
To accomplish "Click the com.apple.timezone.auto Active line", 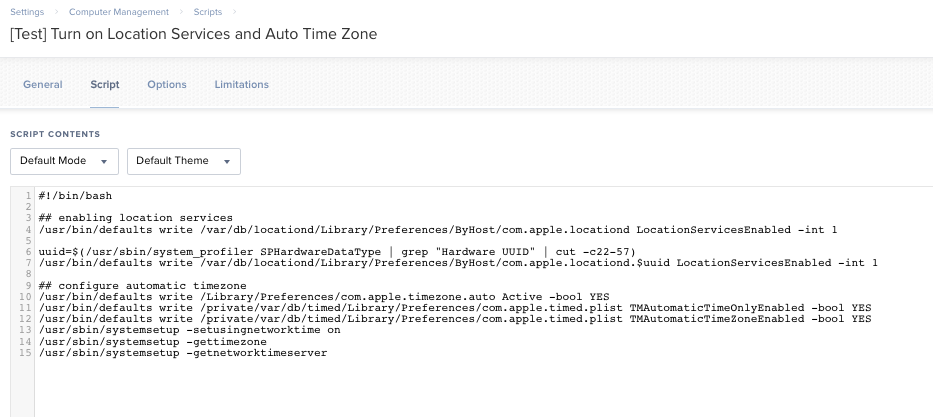I will [324, 297].
